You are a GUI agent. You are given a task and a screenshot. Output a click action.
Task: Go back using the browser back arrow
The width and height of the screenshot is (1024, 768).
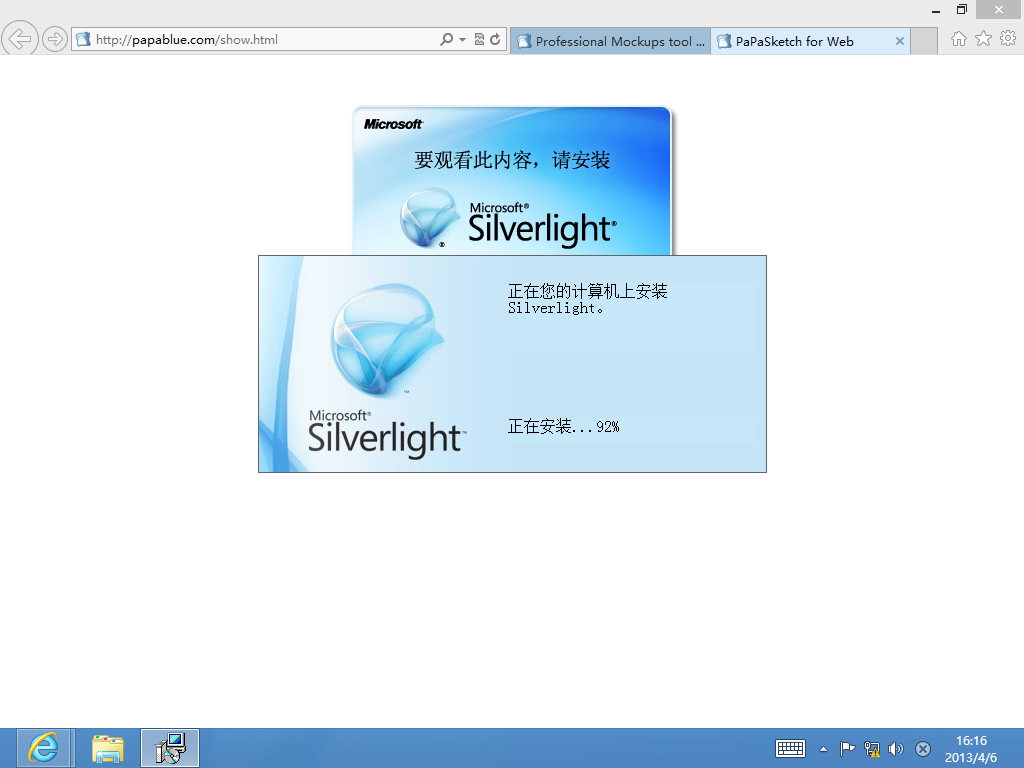[20, 39]
